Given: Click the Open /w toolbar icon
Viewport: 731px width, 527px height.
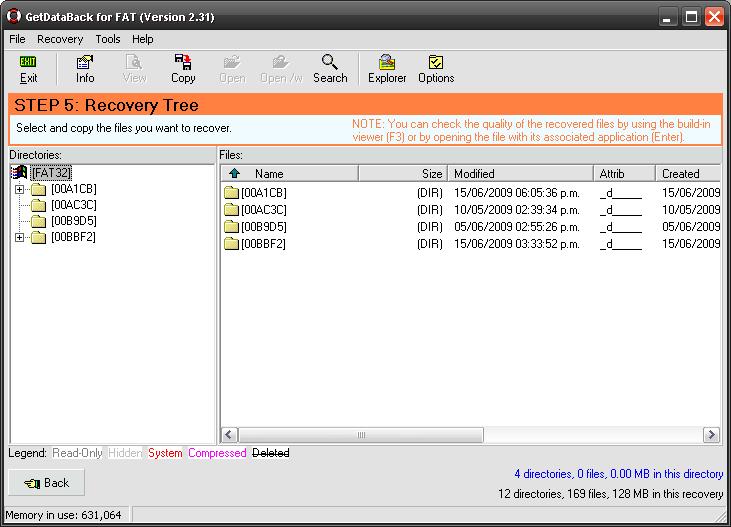Looking at the screenshot, I should coord(281,62).
